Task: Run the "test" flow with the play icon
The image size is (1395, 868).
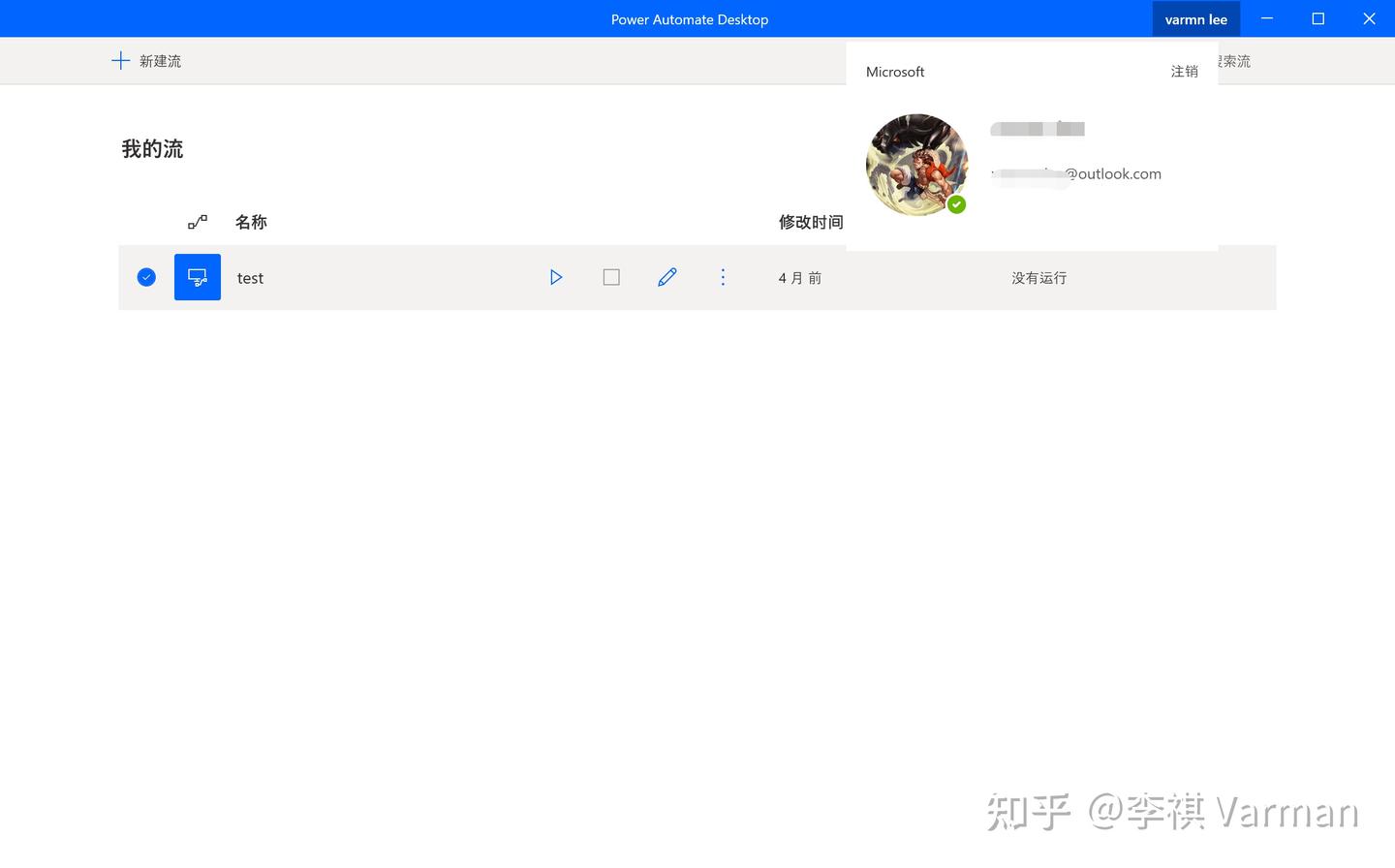Action: 556,277
